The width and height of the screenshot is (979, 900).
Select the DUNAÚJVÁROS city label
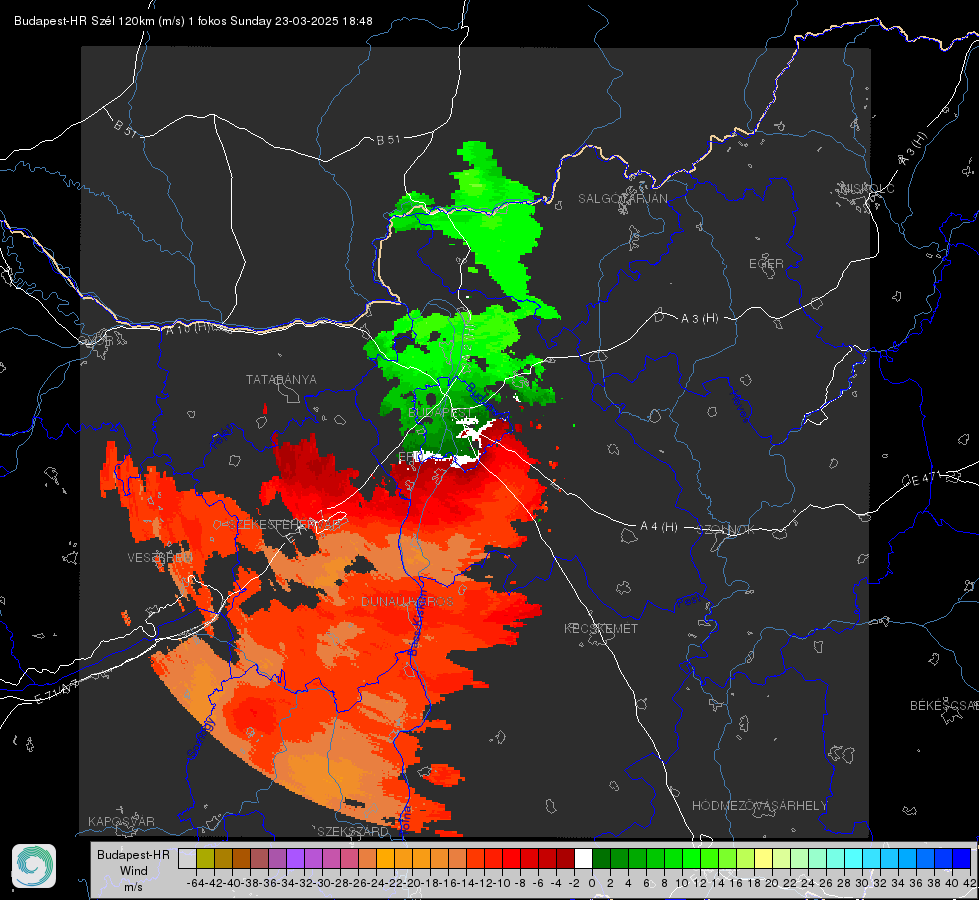(407, 601)
